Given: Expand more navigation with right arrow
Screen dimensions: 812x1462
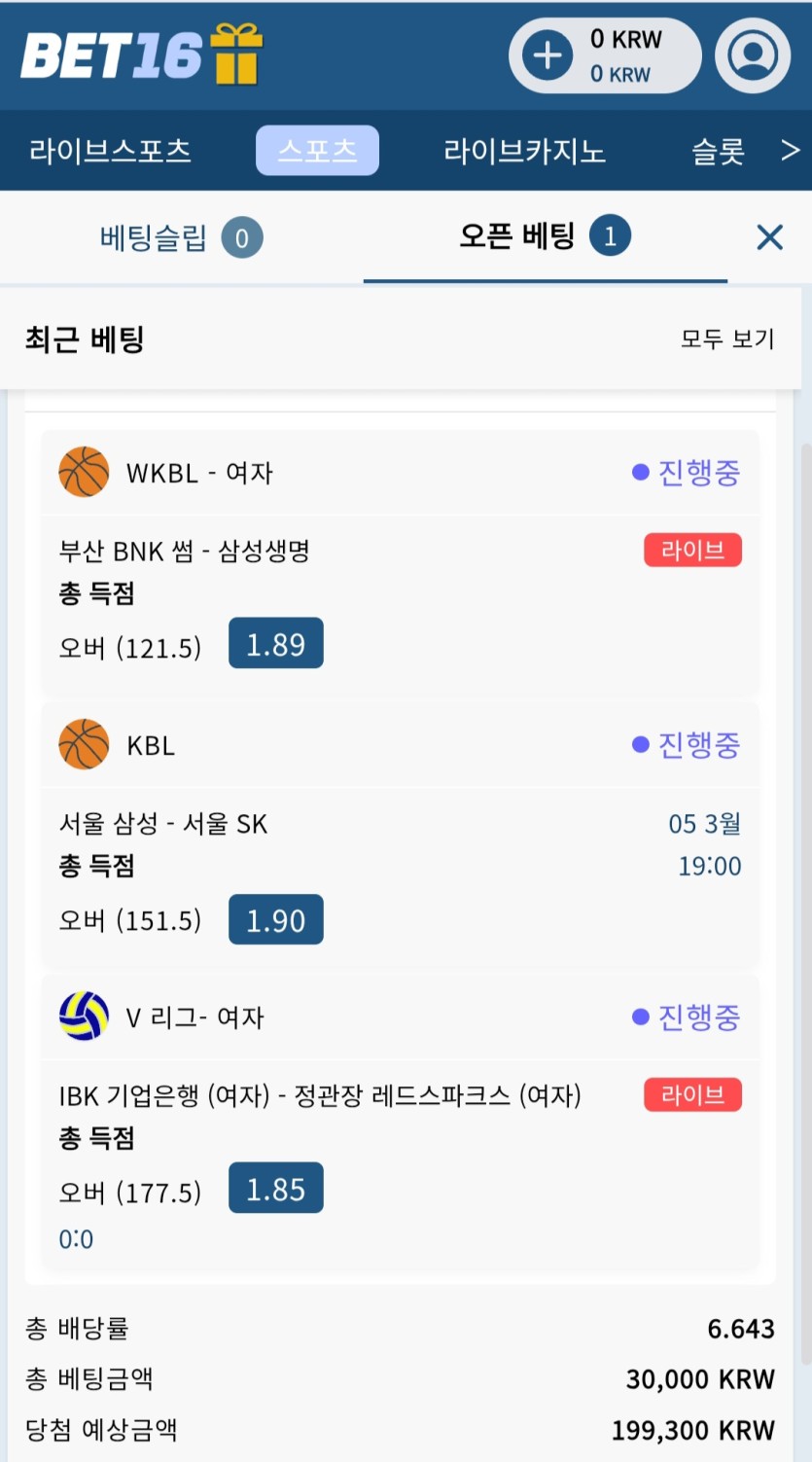Looking at the screenshot, I should point(791,150).
